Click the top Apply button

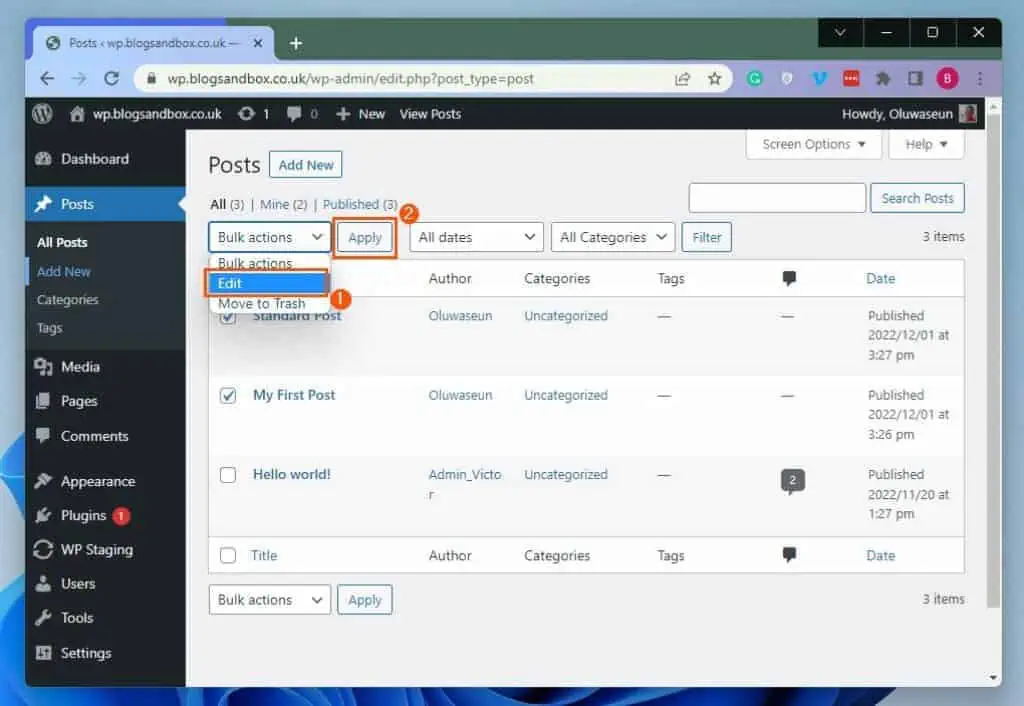click(364, 237)
